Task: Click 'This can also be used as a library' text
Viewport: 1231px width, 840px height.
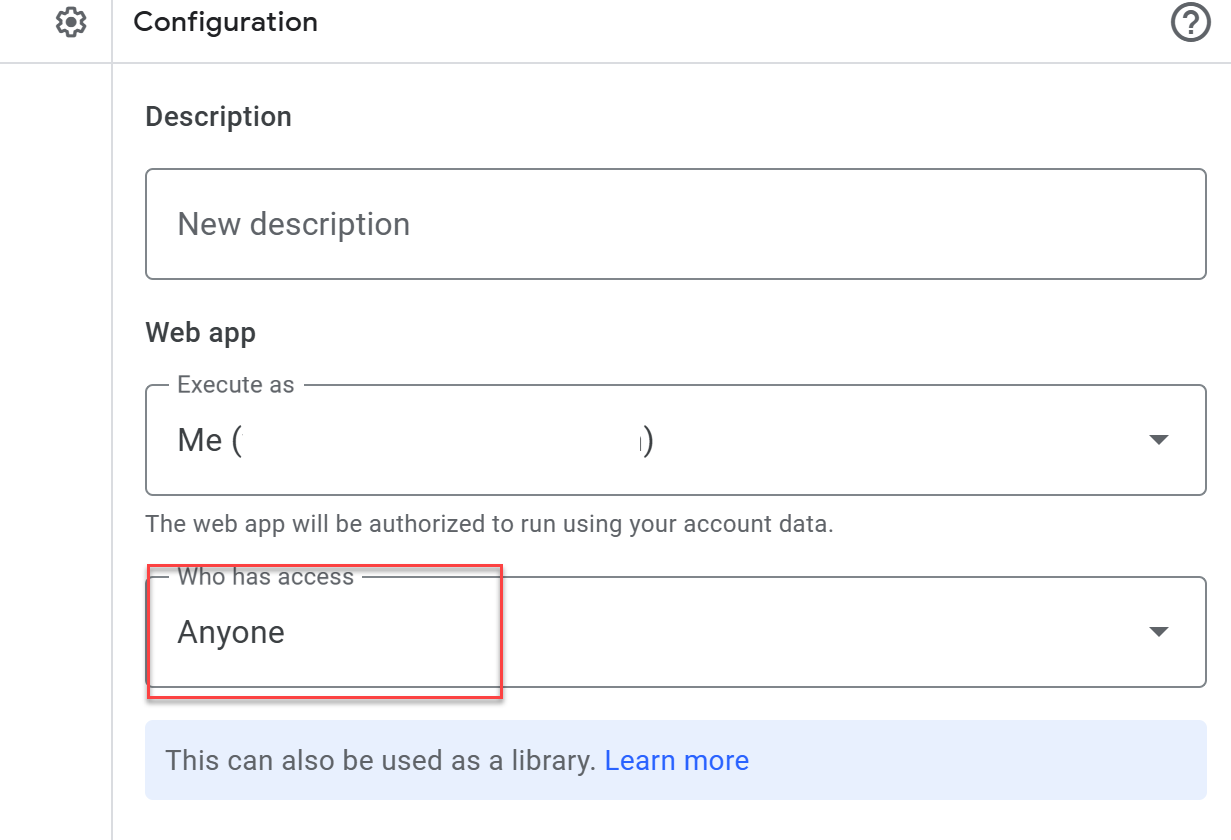Action: click(x=381, y=761)
